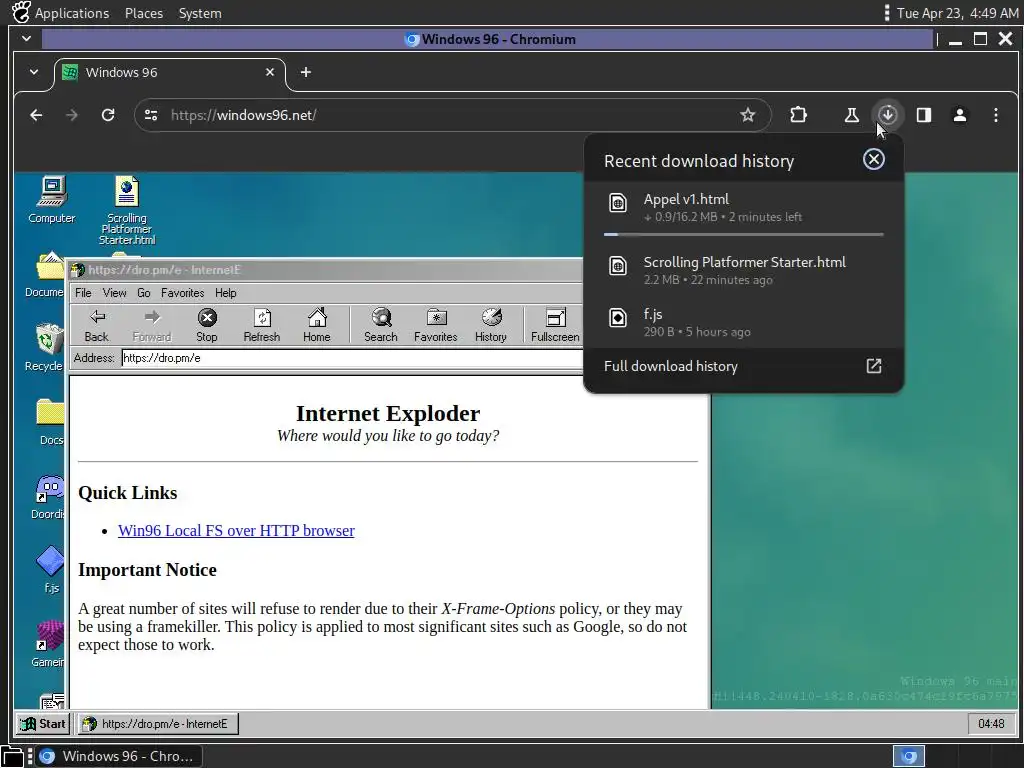The height and width of the screenshot is (768, 1024).
Task: Open the File menu in InternetE
Action: pyautogui.click(x=83, y=293)
